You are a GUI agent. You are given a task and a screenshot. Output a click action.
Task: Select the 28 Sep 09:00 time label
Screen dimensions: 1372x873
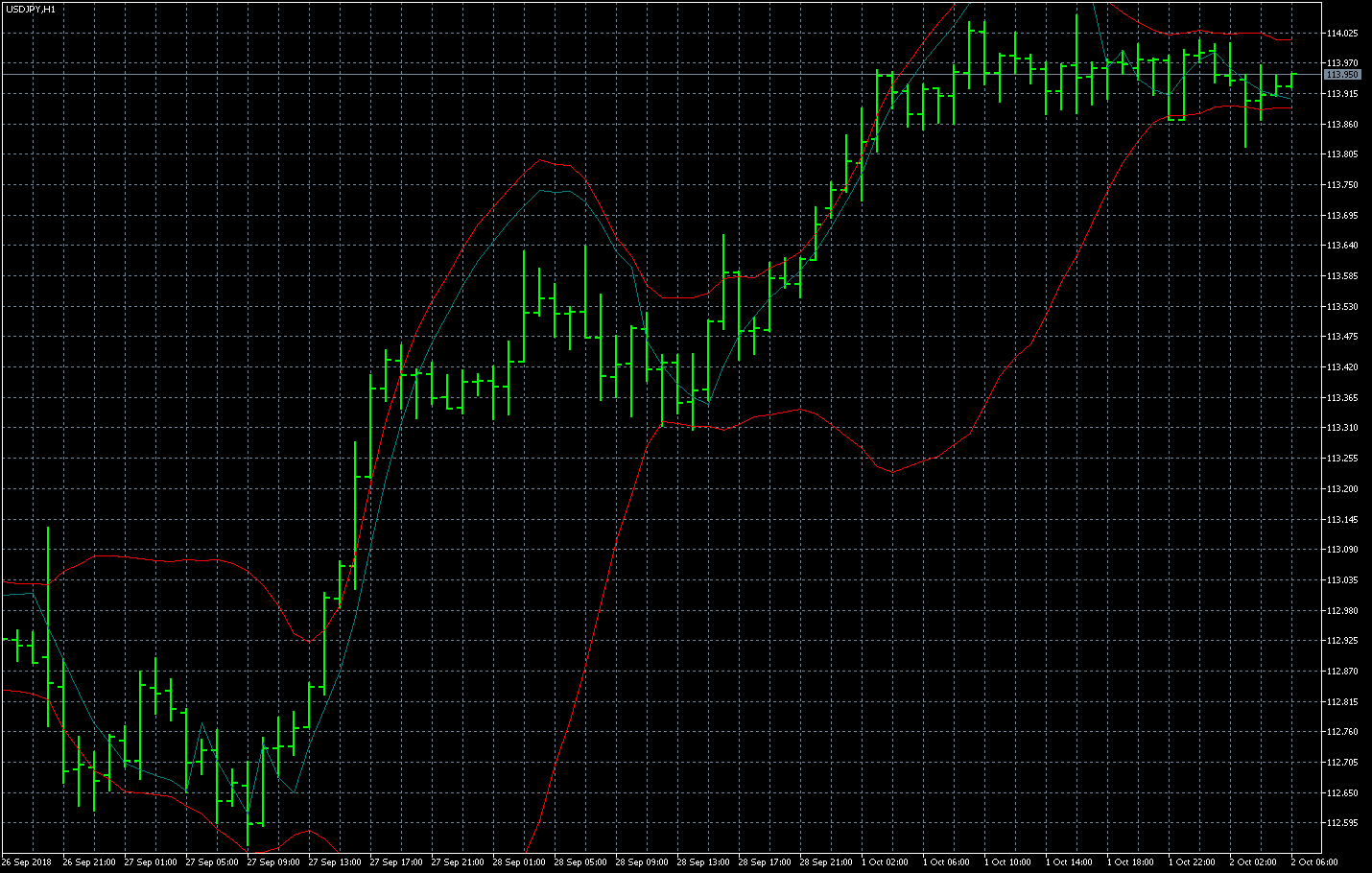click(641, 862)
